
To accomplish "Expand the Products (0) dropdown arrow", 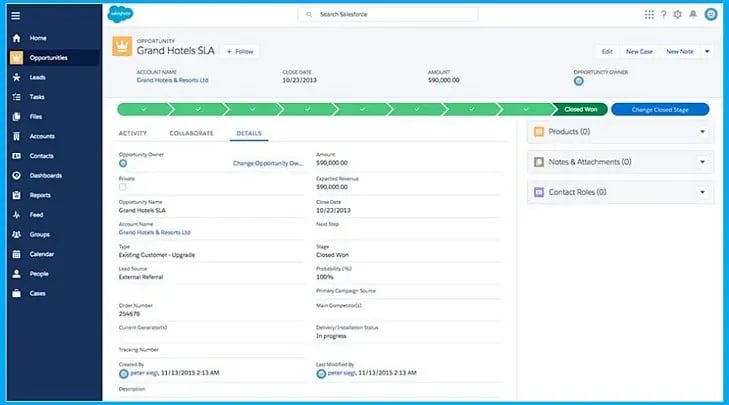I will pyautogui.click(x=702, y=132).
